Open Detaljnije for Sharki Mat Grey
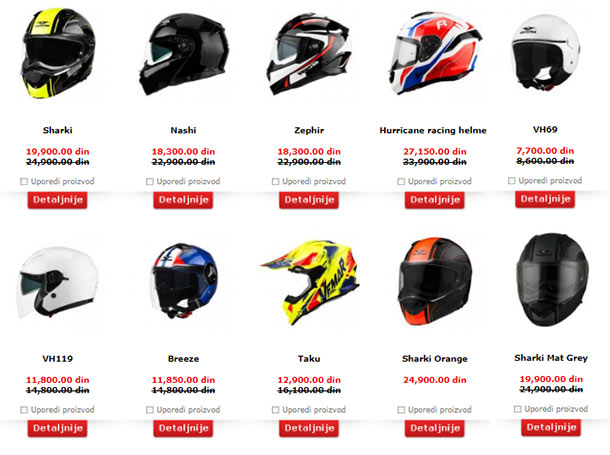 (x=551, y=427)
